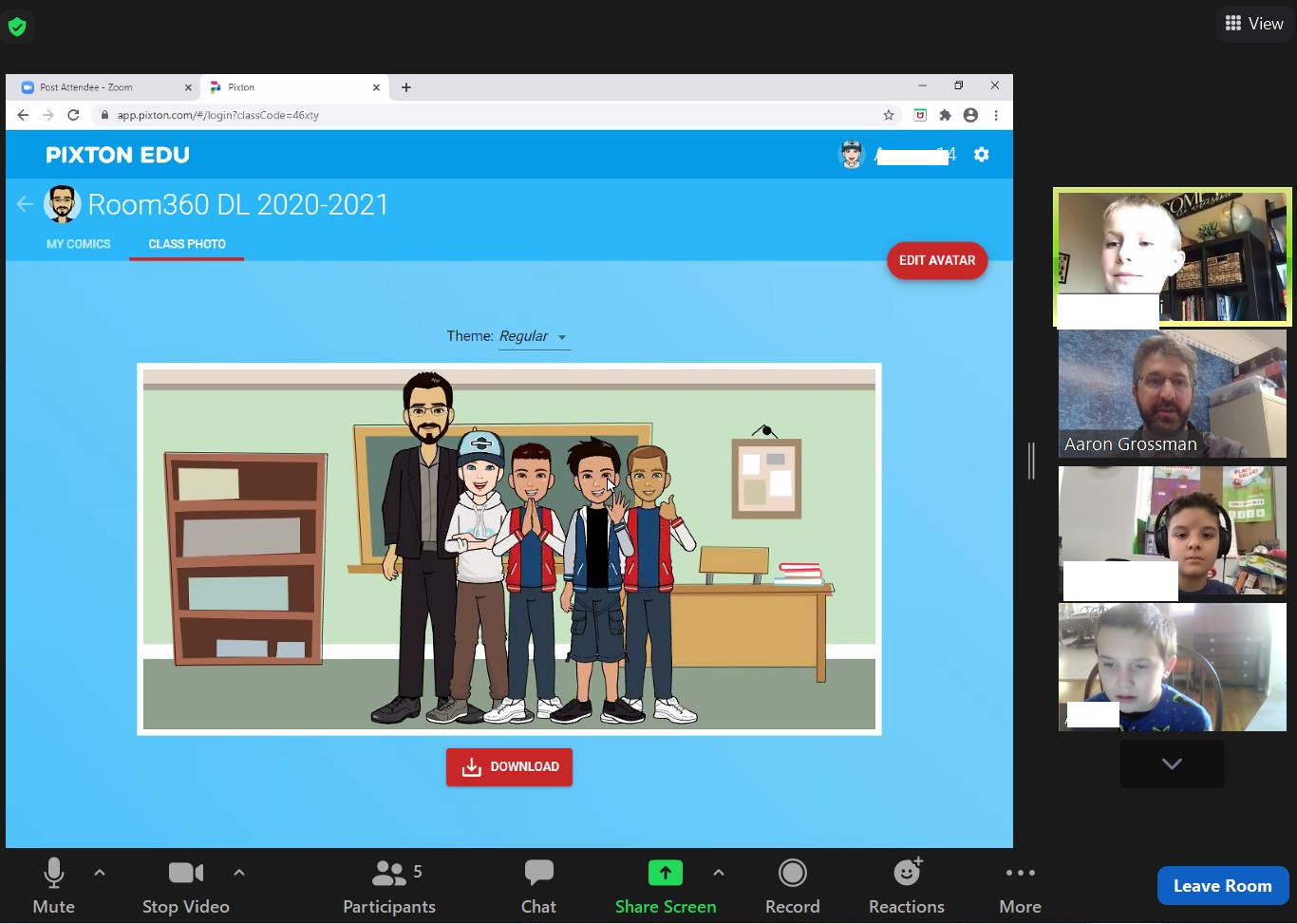
Task: Click the green encryption shield icon
Action: 17,27
